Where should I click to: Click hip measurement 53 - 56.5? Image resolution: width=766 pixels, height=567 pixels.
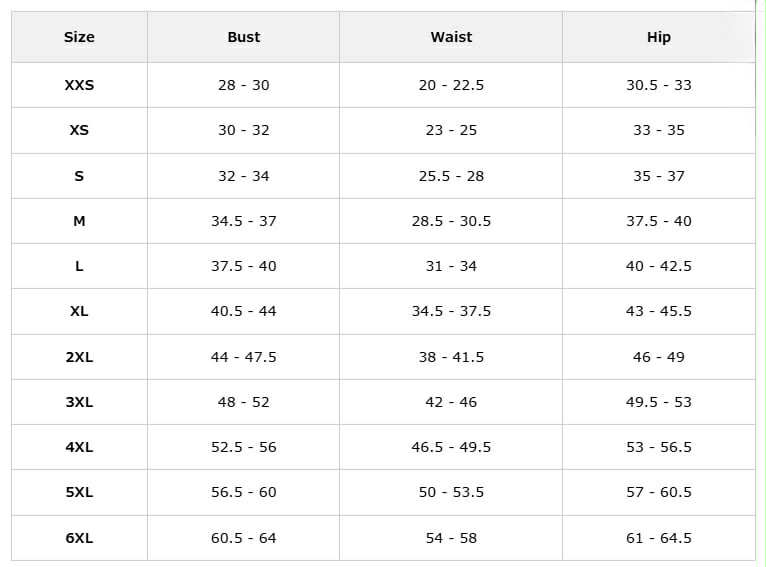coord(658,447)
